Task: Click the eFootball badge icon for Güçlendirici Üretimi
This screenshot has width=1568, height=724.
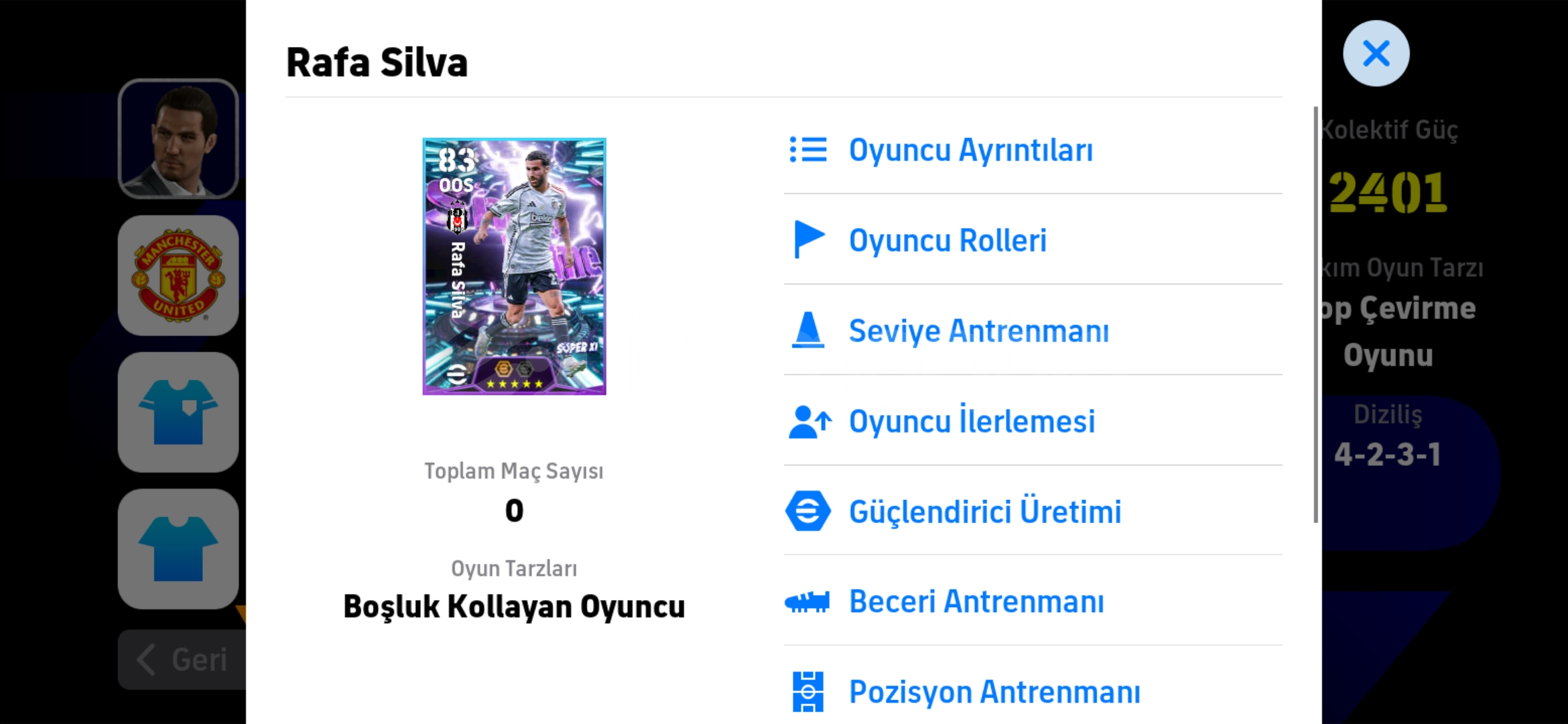Action: [807, 511]
